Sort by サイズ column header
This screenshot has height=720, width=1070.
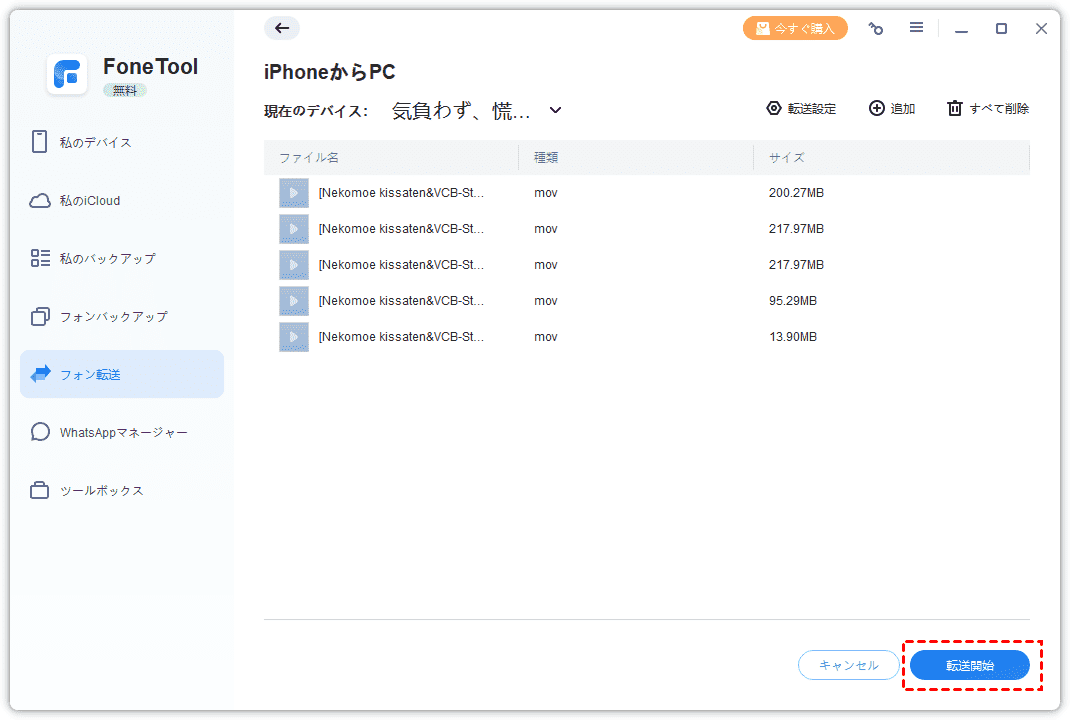[786, 158]
